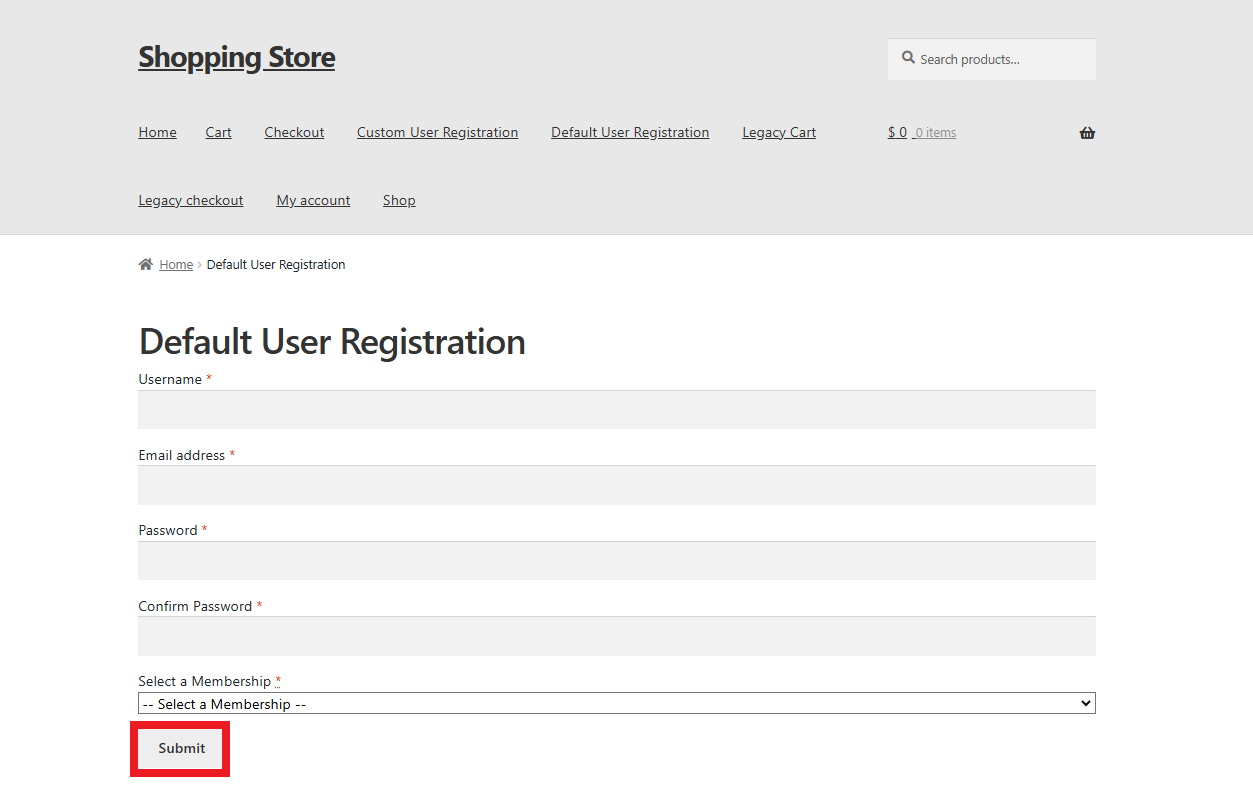Viewport: 1253px width, 800px height.
Task: Open the membership dropdown chevron arrow
Action: tap(1085, 703)
